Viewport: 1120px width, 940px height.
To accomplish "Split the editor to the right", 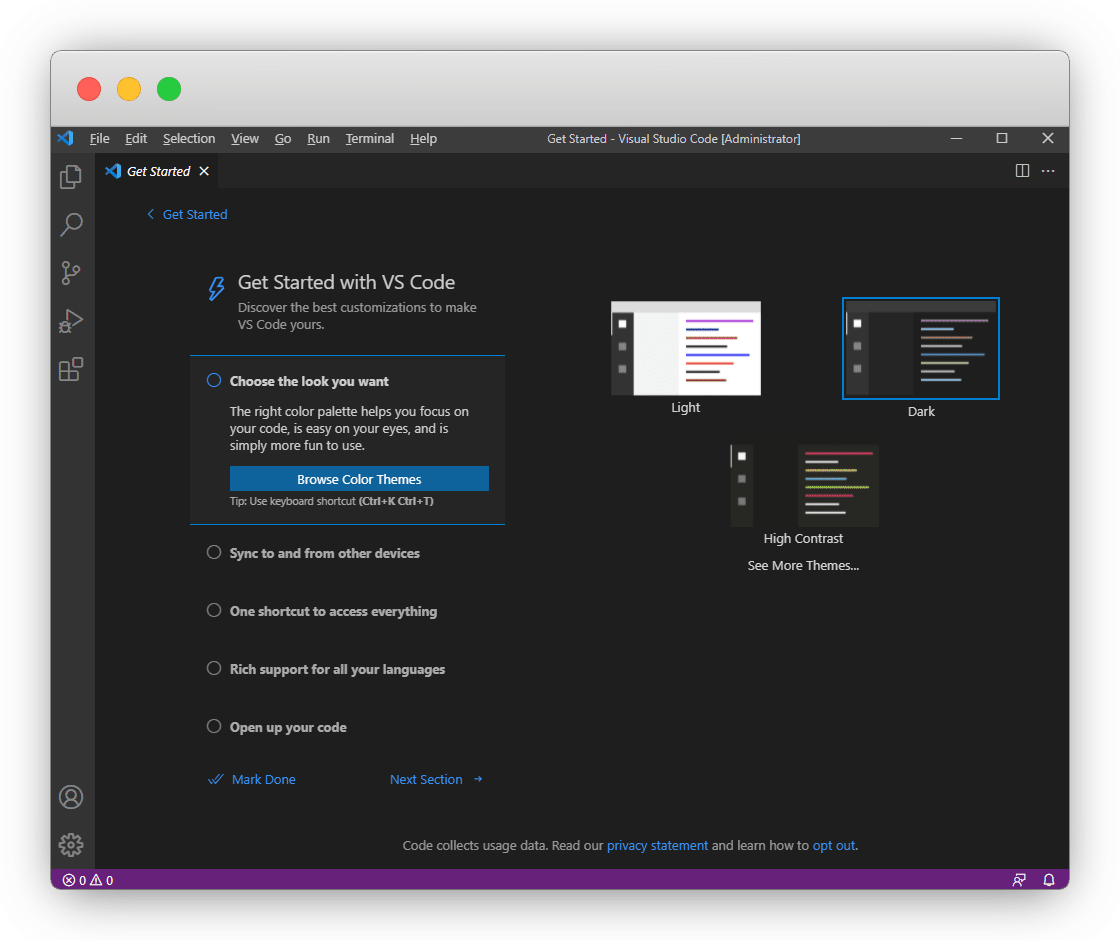I will tap(1022, 171).
